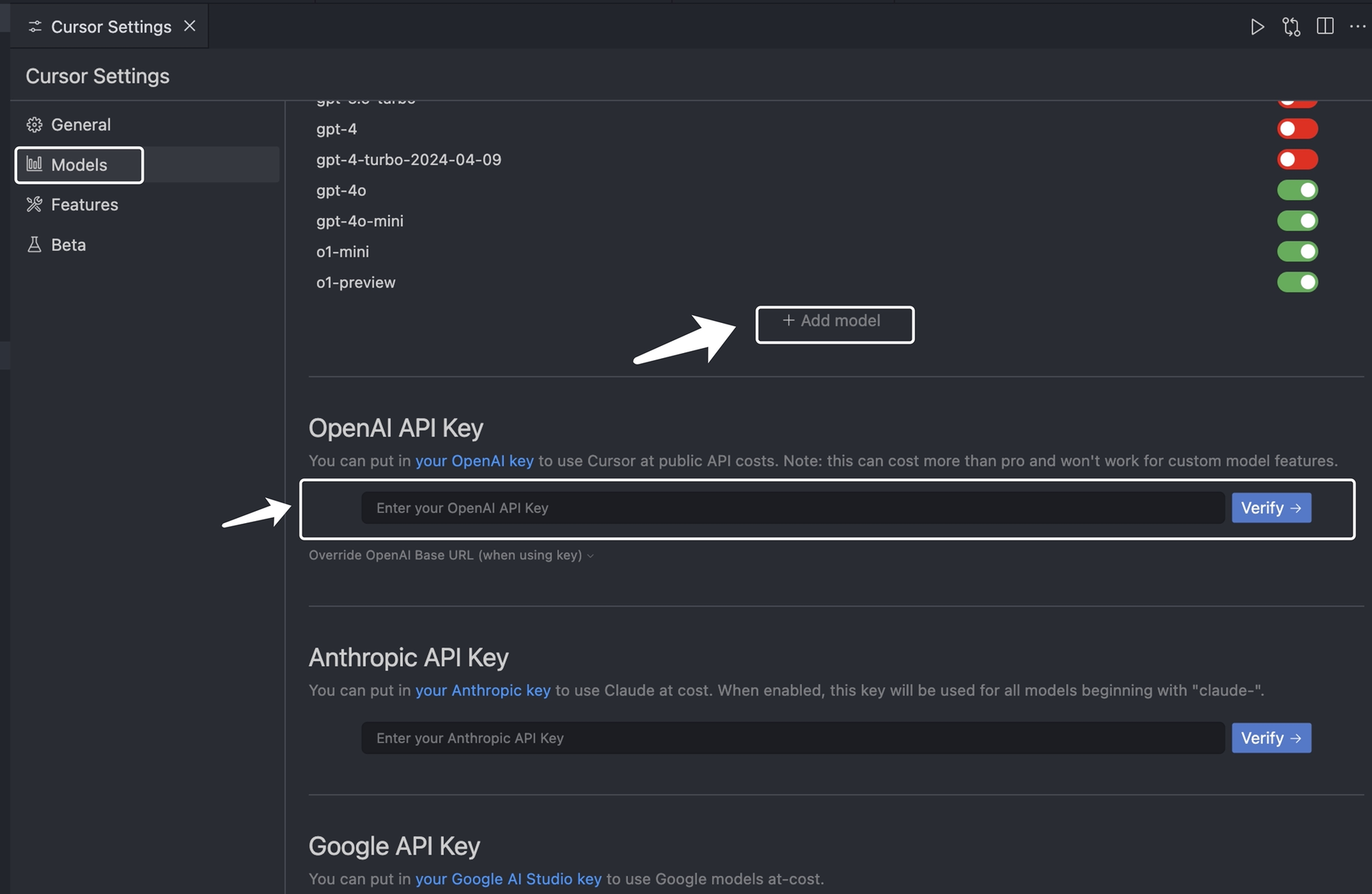This screenshot has width=1372, height=894.
Task: Disable the o1-preview model toggle
Action: coord(1297,282)
